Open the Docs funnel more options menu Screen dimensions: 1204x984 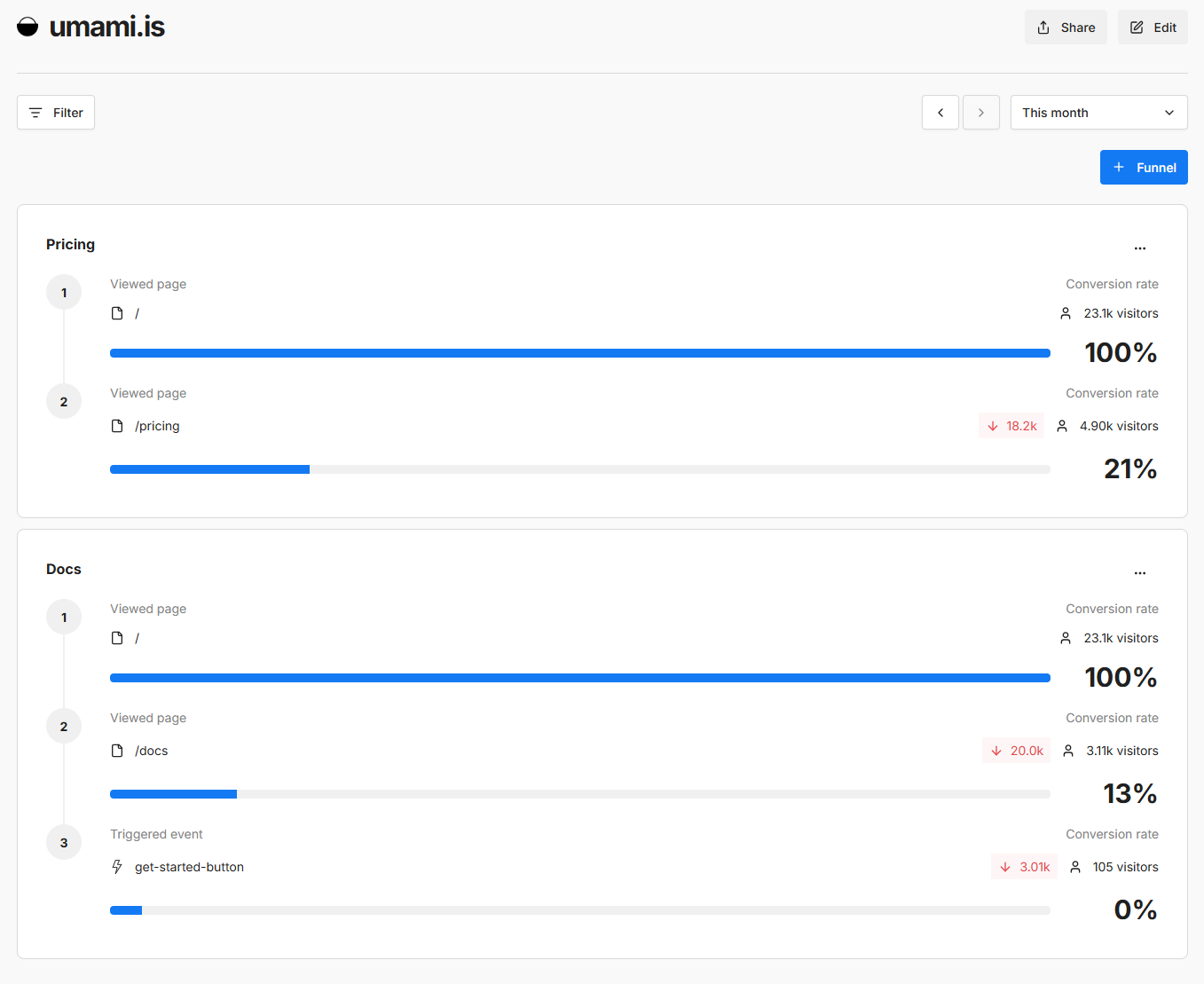tap(1140, 573)
